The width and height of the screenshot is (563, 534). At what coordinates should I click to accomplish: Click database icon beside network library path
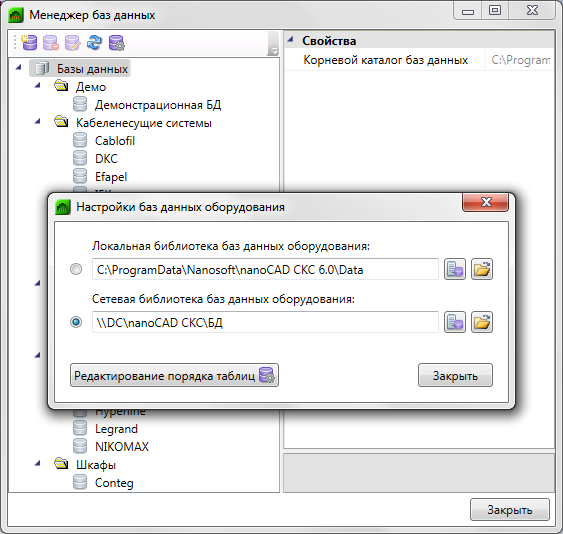tap(455, 322)
